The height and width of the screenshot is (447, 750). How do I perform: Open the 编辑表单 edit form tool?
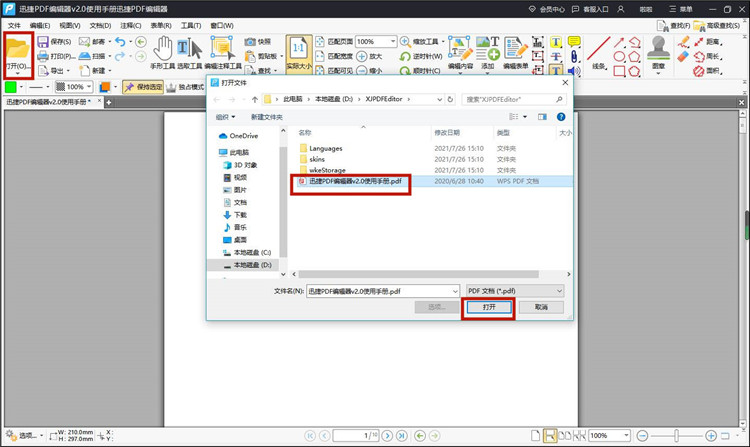click(x=515, y=53)
